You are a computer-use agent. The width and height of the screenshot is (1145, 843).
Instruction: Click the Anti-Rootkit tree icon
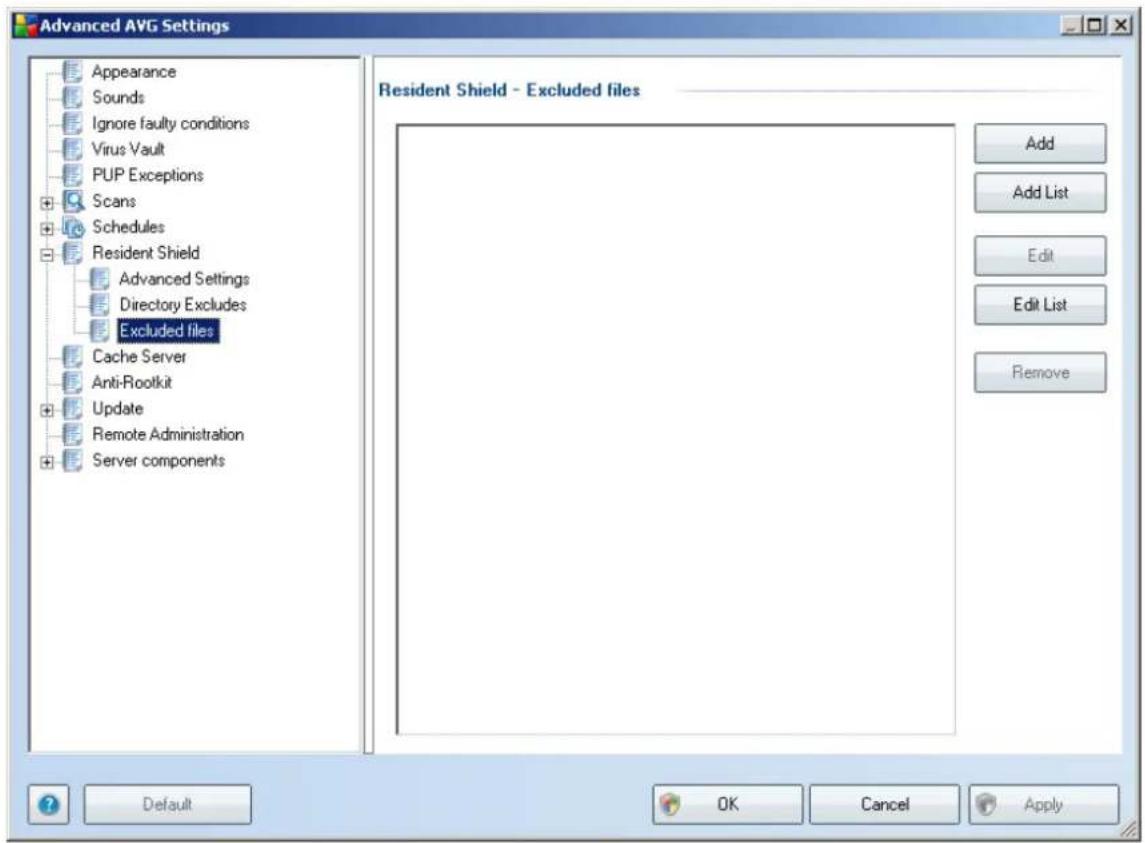click(x=72, y=382)
